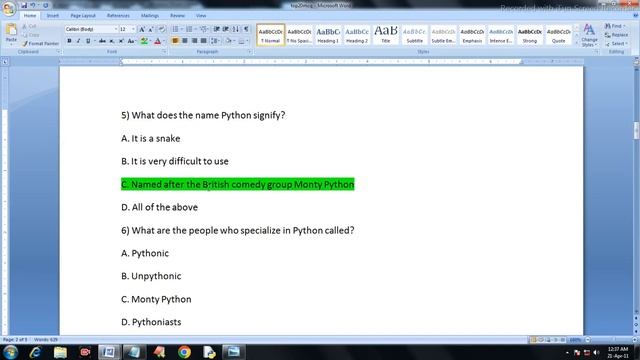This screenshot has width=640, height=360.
Task: Open Paragraph dialog launcher
Action: pos(249,52)
